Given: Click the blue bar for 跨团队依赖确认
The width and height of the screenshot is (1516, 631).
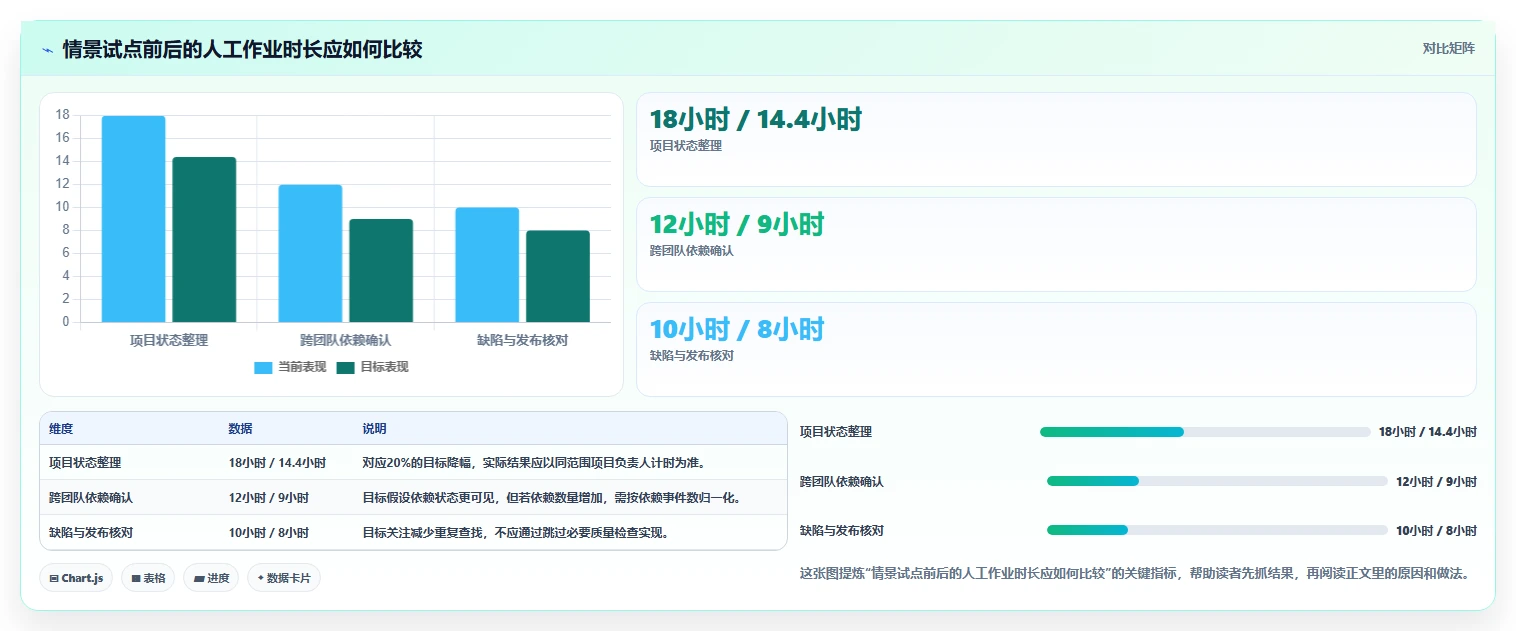Looking at the screenshot, I should point(310,253).
